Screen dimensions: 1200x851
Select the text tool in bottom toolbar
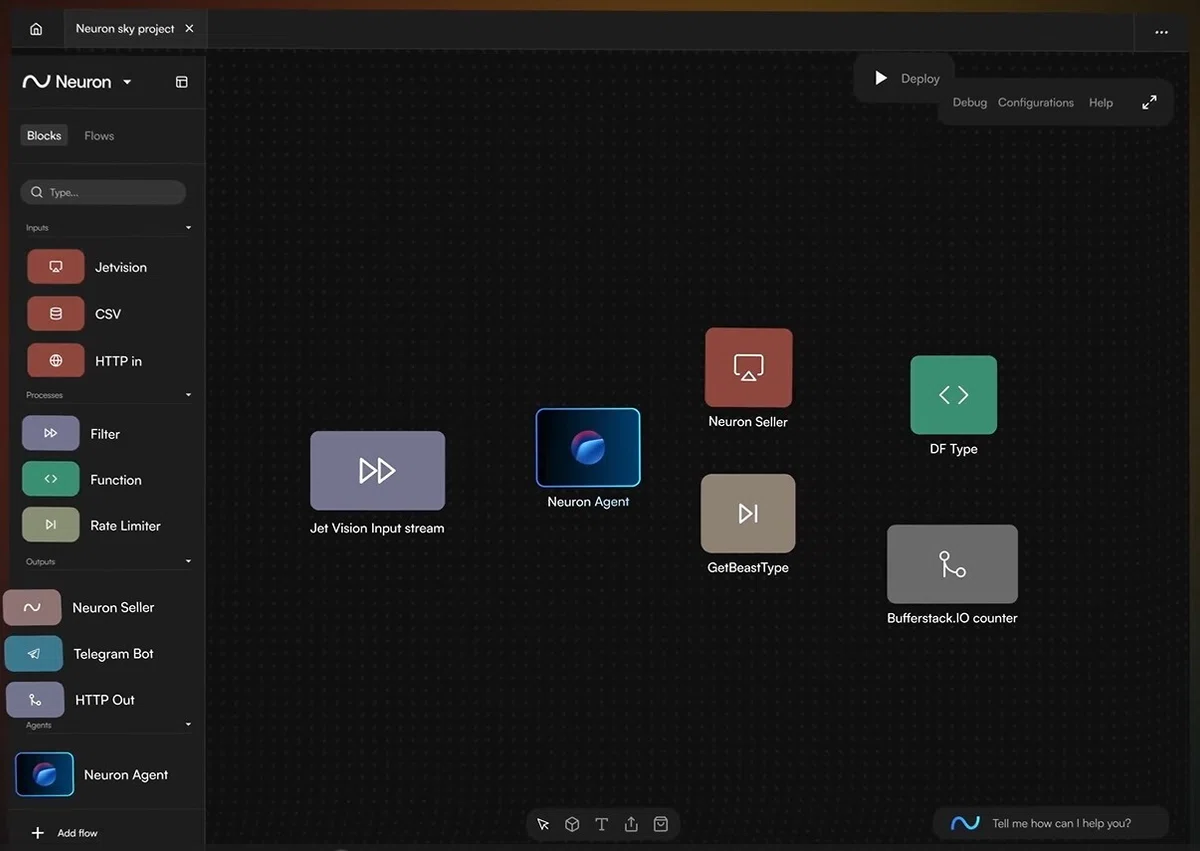tap(601, 825)
